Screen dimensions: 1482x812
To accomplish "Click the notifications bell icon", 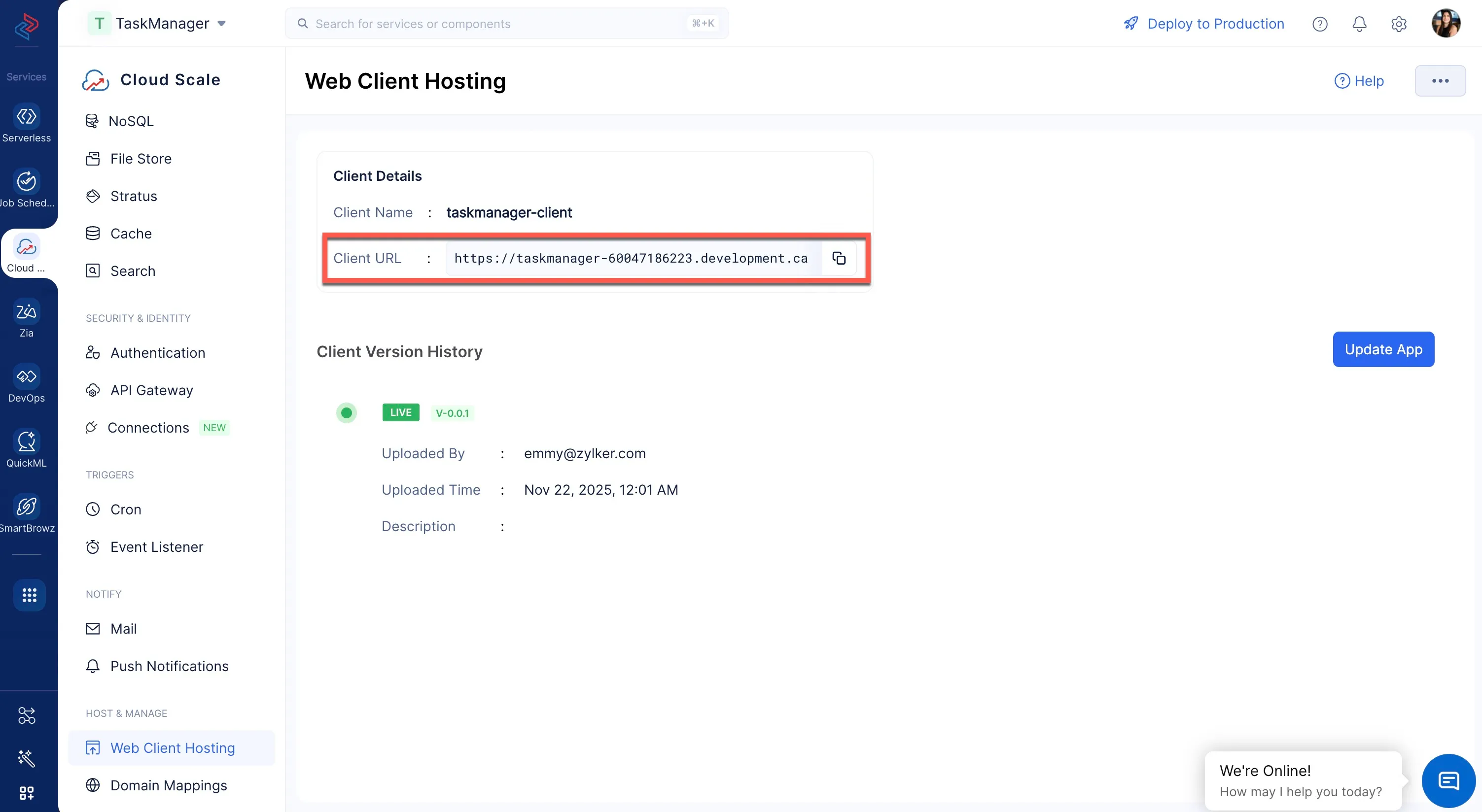I will tap(1359, 24).
